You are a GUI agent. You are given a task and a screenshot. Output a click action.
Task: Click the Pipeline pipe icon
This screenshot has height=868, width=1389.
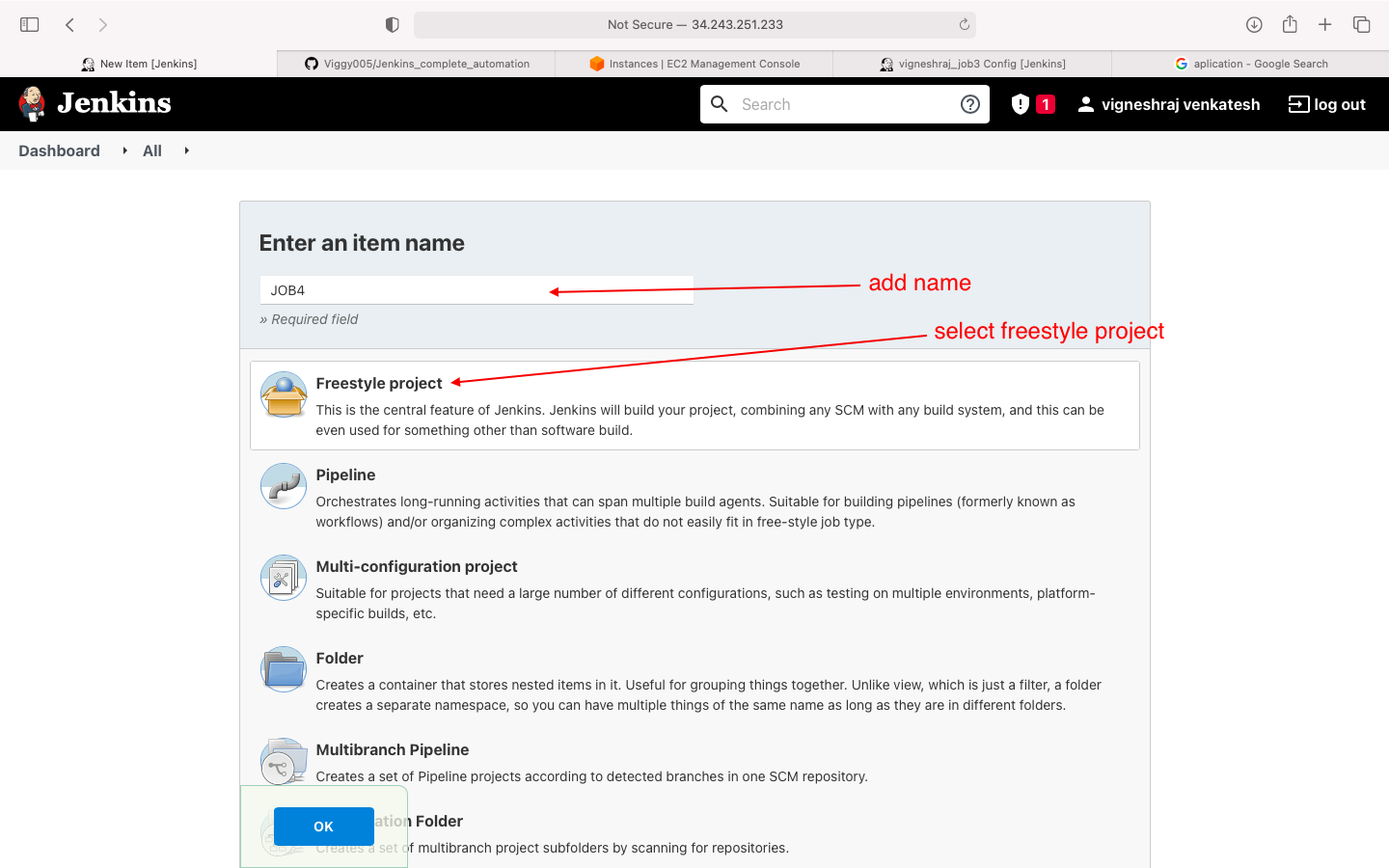pyautogui.click(x=284, y=486)
